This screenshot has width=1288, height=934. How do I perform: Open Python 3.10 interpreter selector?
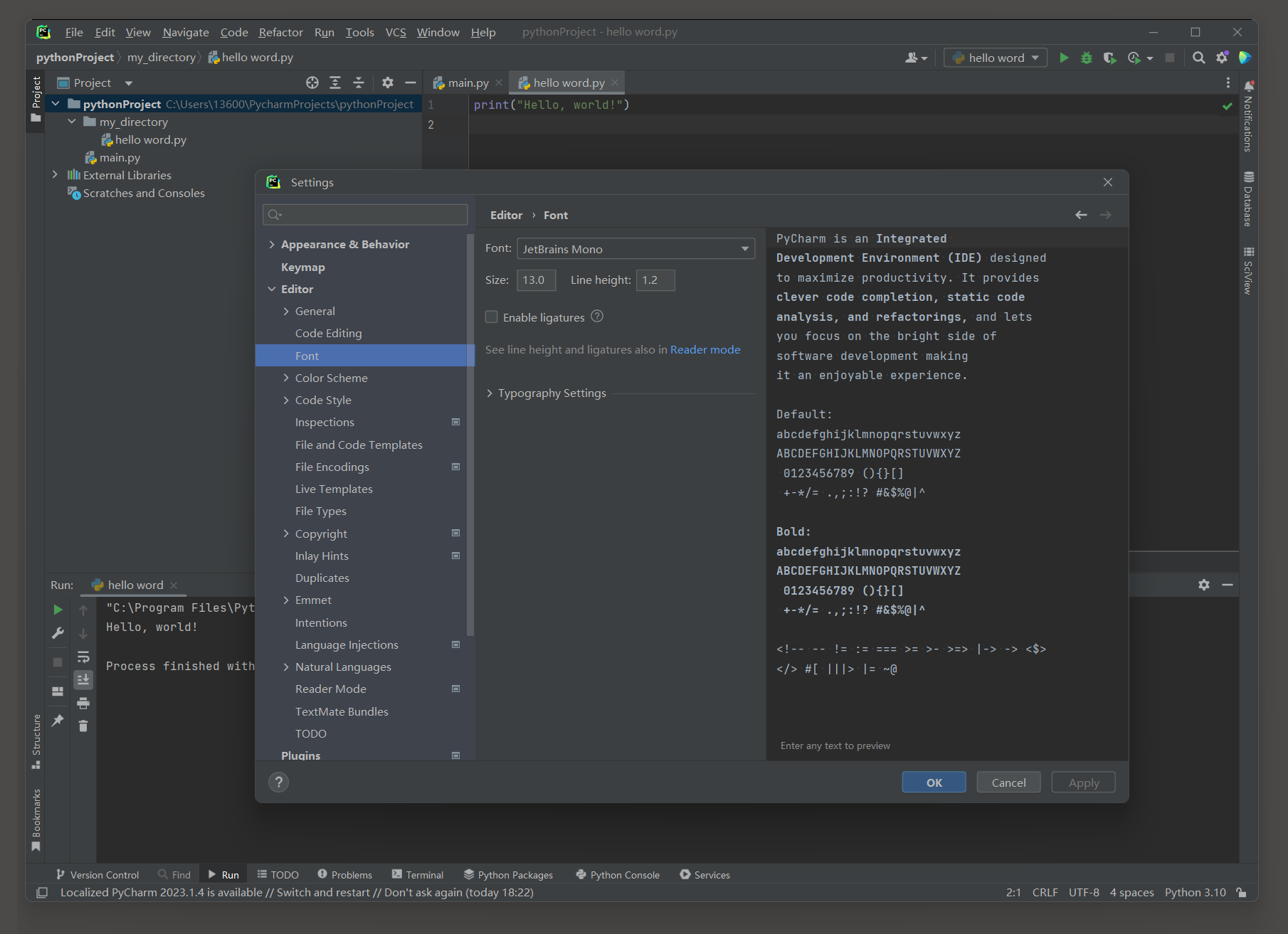1195,893
